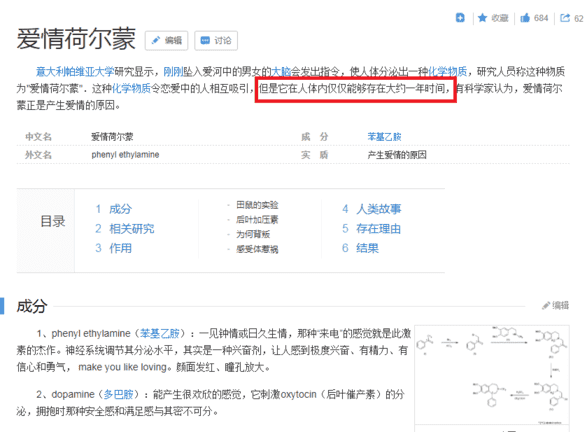Click the 目录 contents label
587x432 pixels.
53,221
